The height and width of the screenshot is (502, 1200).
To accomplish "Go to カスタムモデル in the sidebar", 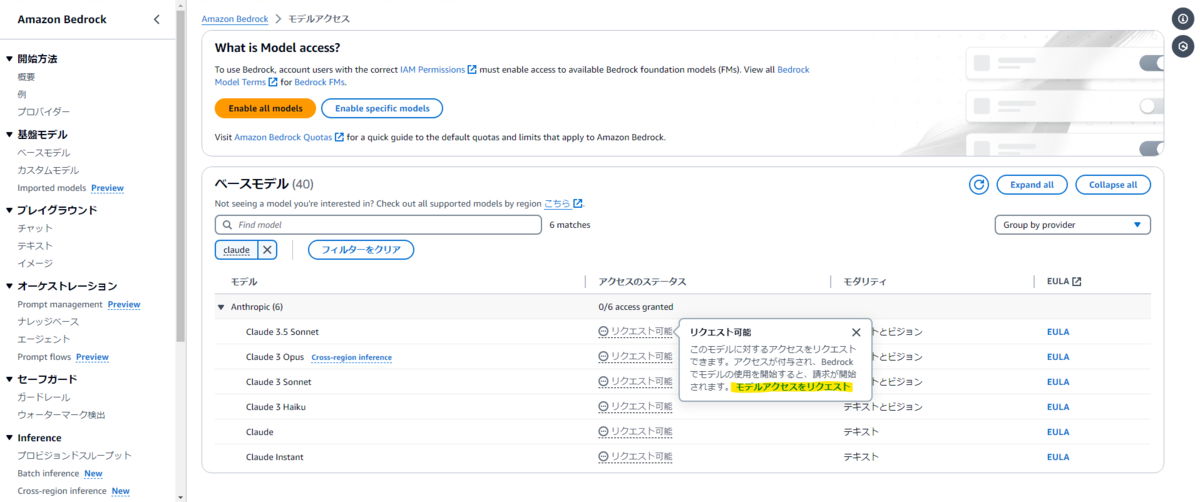I will (x=48, y=170).
